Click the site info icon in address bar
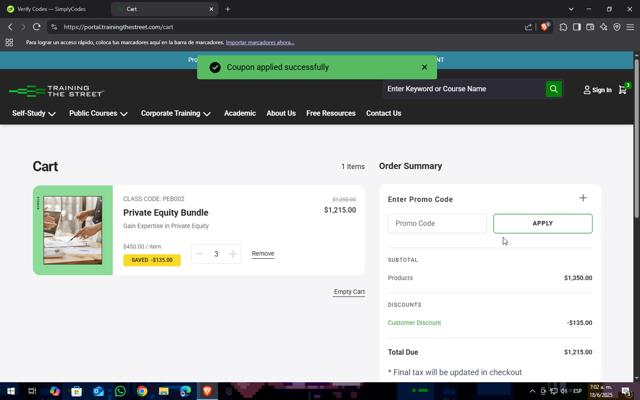Image resolution: width=640 pixels, height=400 pixels. point(54,27)
